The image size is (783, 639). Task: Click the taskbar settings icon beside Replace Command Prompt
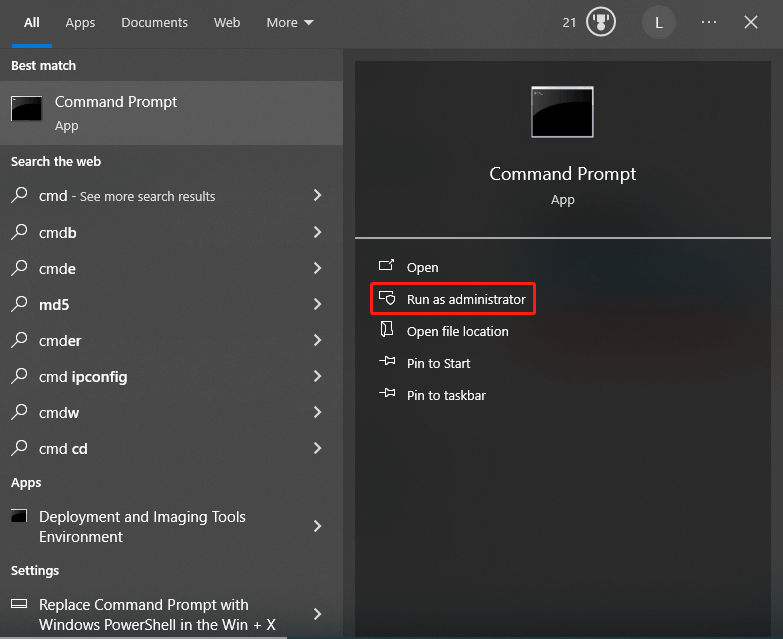tap(19, 604)
